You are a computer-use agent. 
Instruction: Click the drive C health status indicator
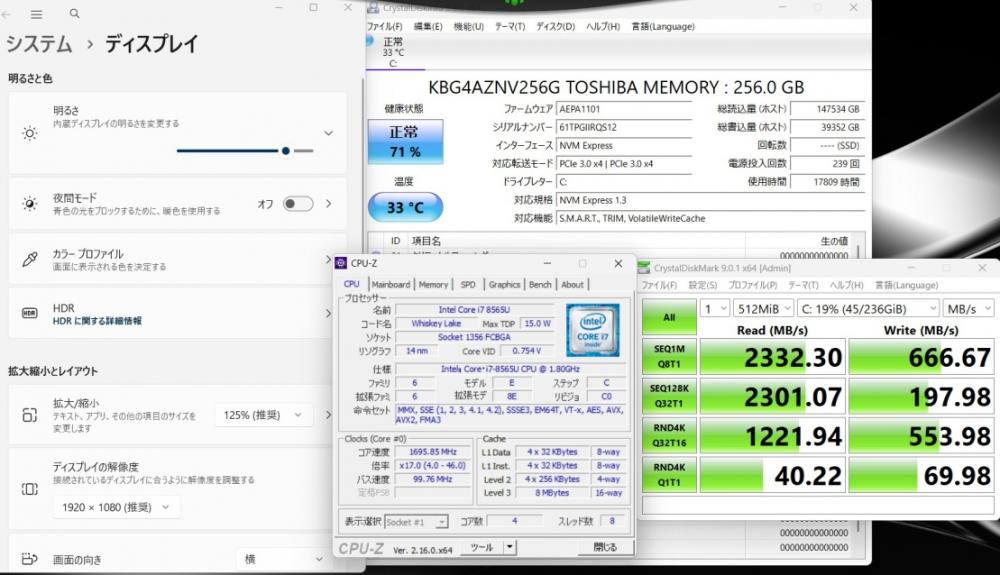(x=393, y=52)
